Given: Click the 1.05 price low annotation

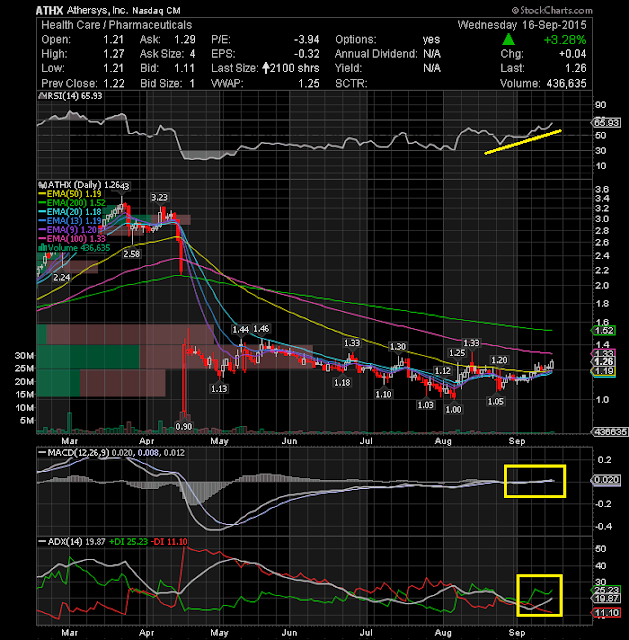Looking at the screenshot, I should (496, 402).
